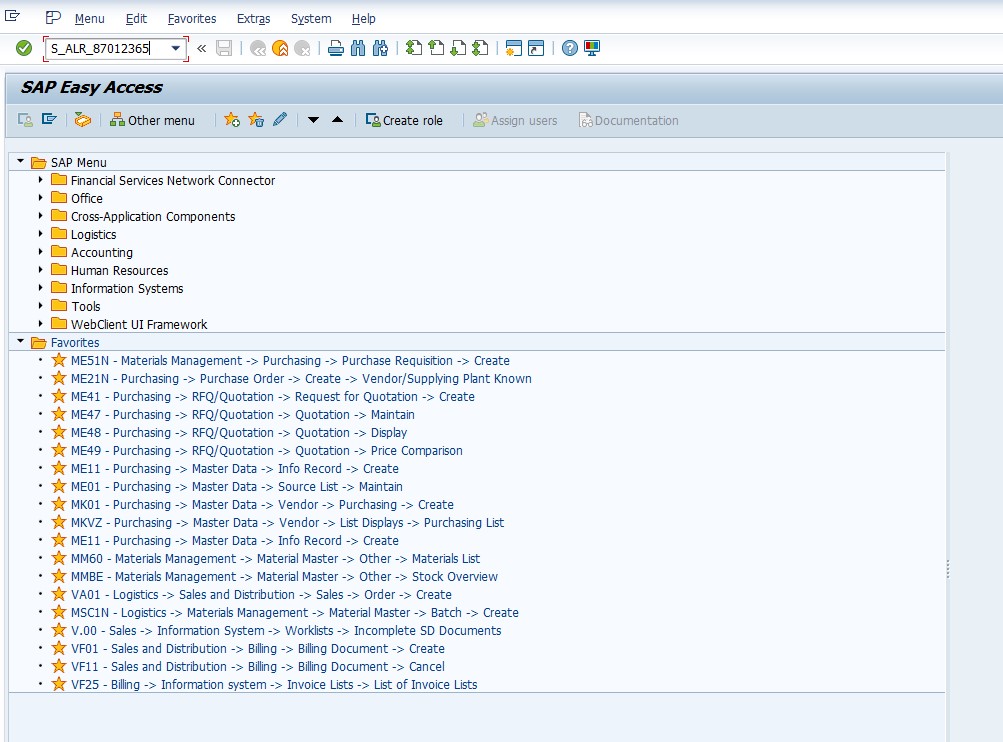Select favorite ME47 Quotation Maintain
1003x742 pixels.
242,414
